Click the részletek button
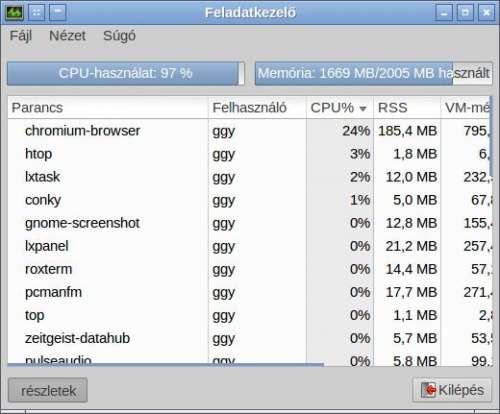This screenshot has width=500, height=414. (48, 390)
